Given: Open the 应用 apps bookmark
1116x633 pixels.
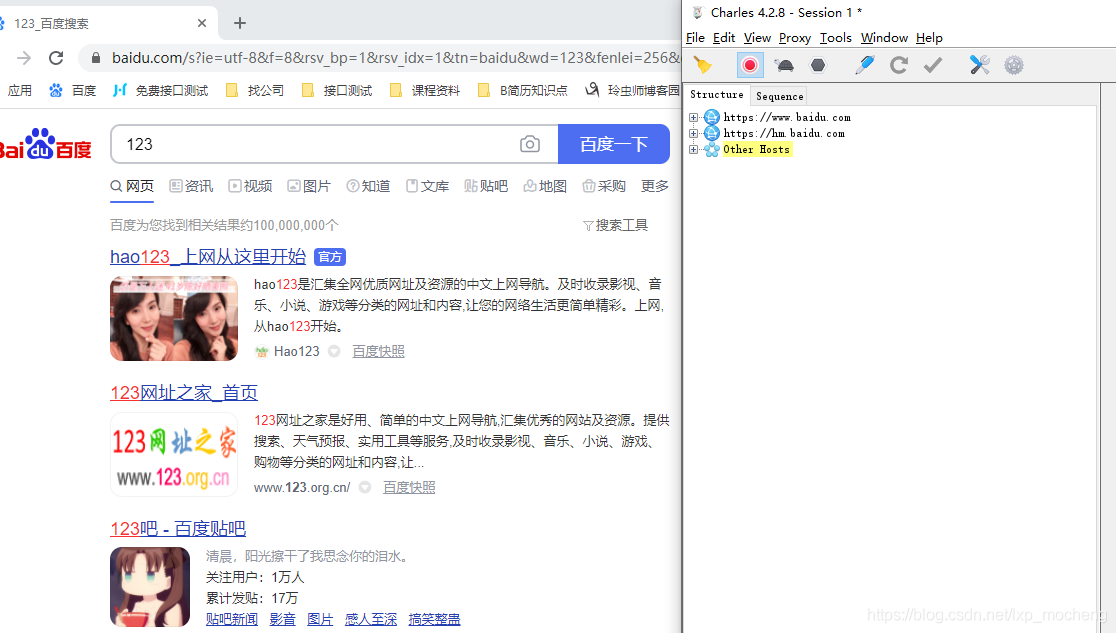Looking at the screenshot, I should [19, 90].
